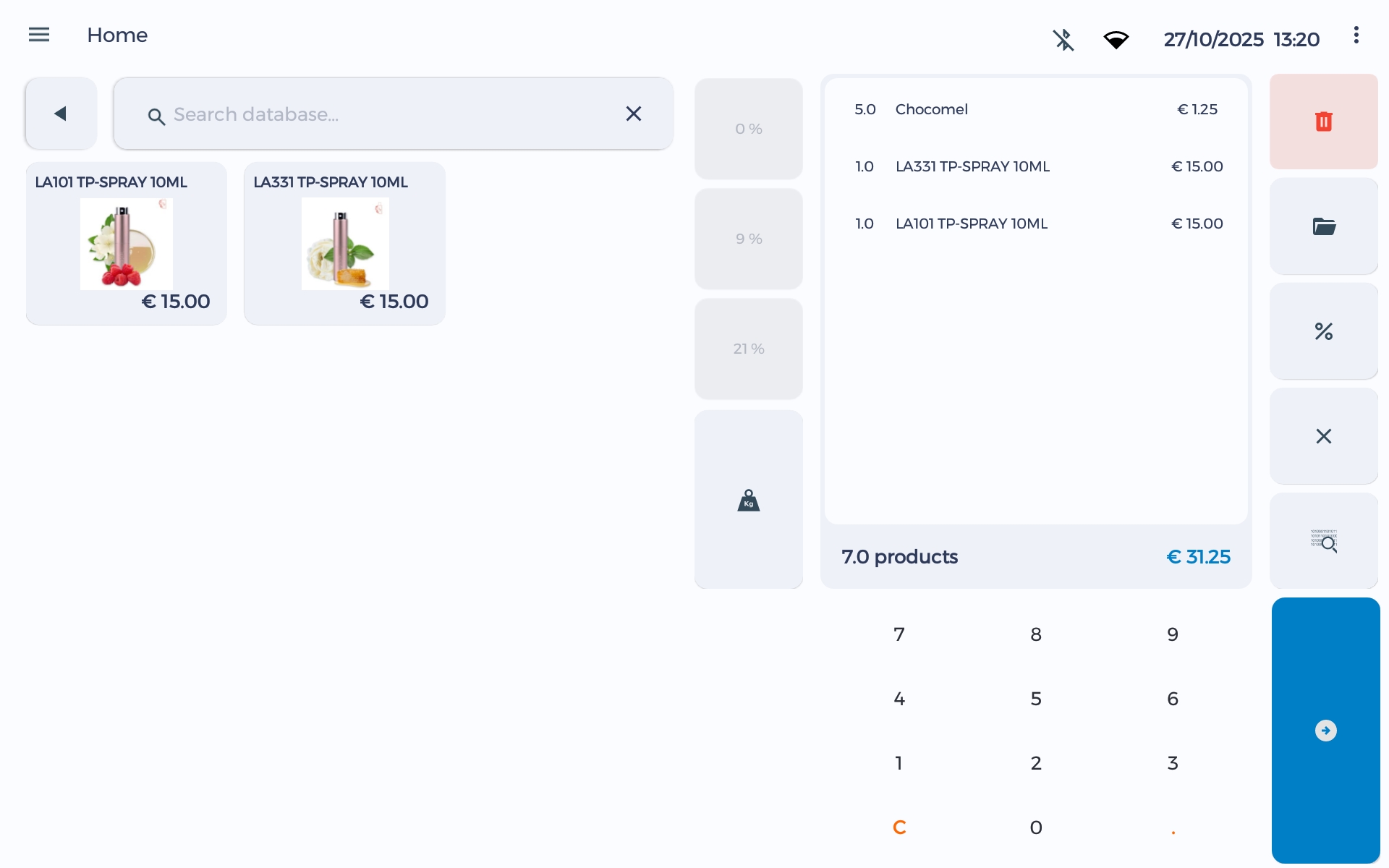Screen dimensions: 1389x868
Task: Open the hamburger navigation menu
Action: [x=39, y=35]
